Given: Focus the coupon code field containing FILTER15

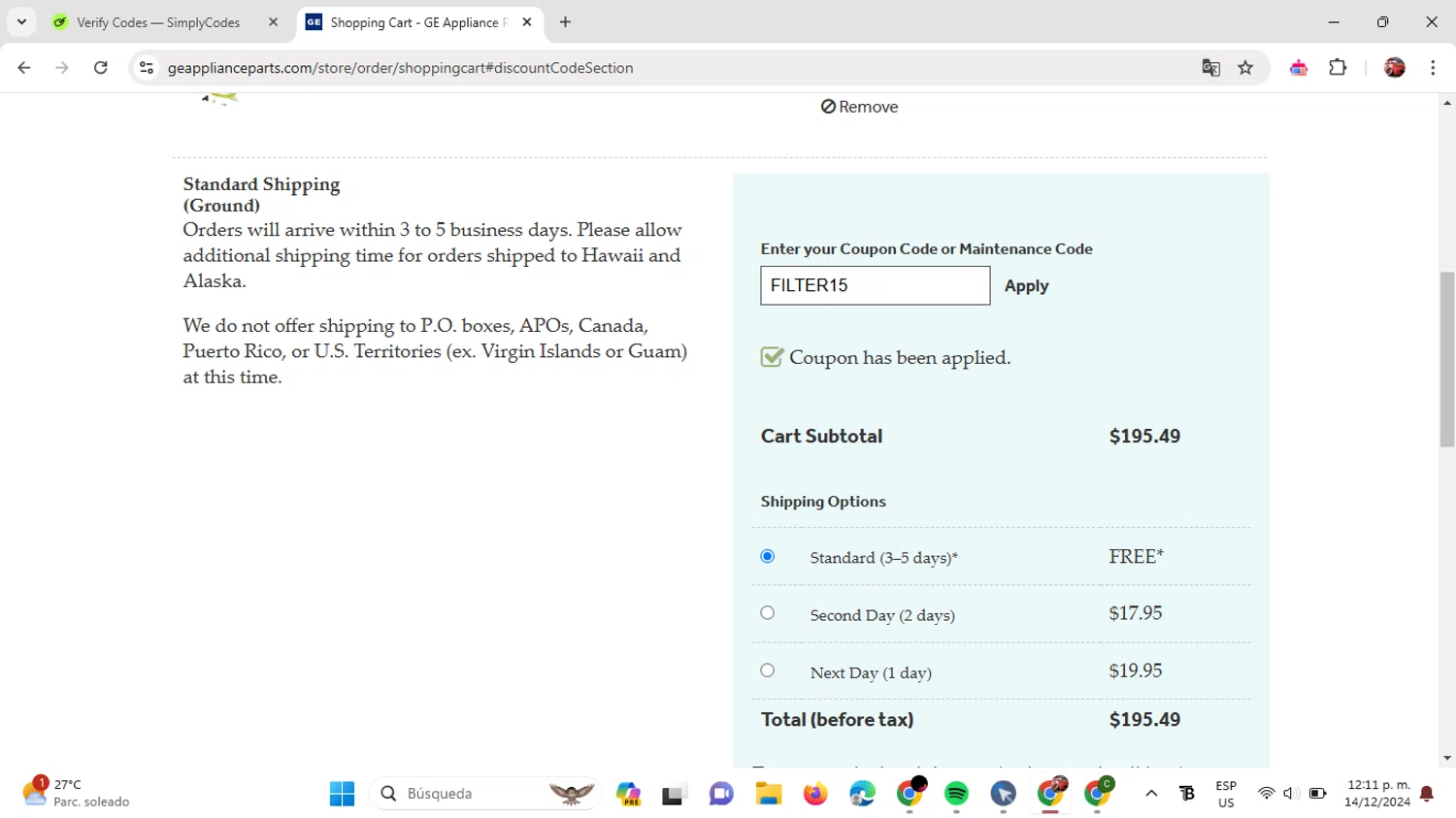Looking at the screenshot, I should point(875,285).
